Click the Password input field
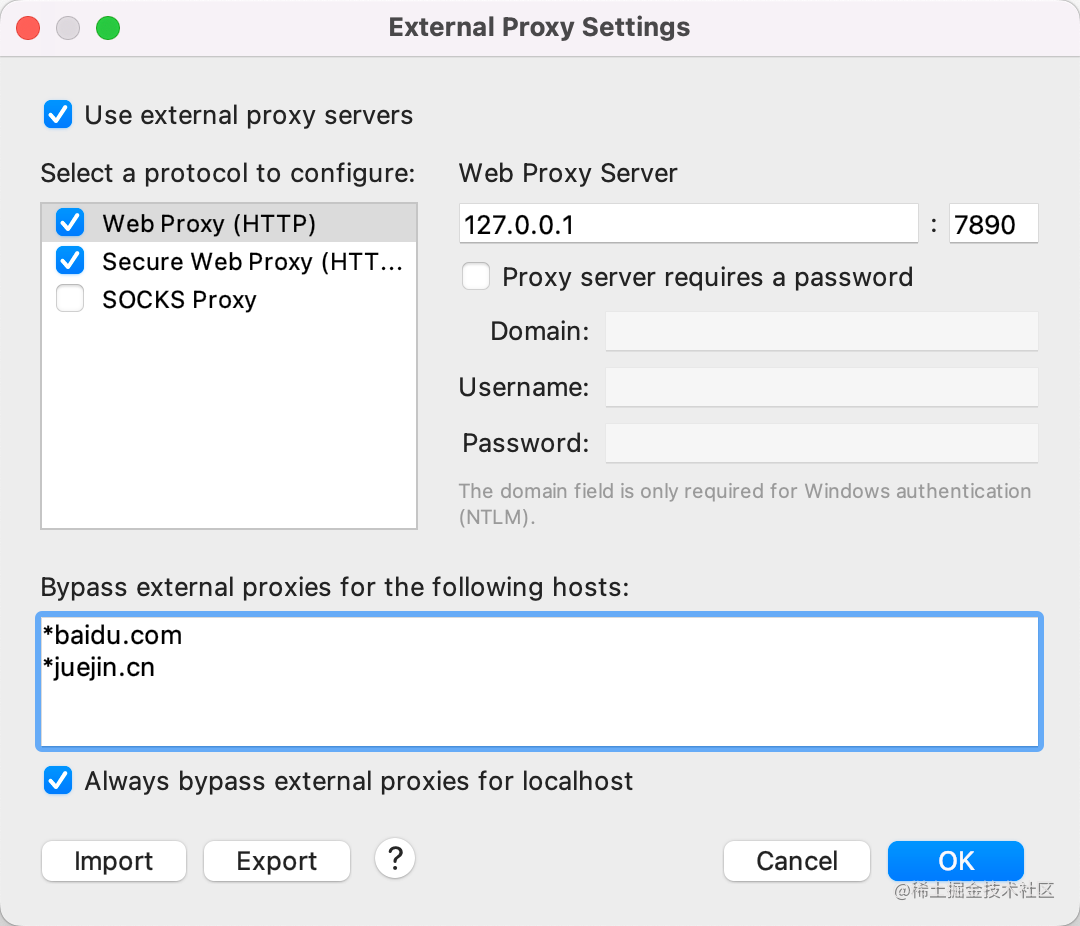Viewport: 1080px width, 926px height. point(821,443)
